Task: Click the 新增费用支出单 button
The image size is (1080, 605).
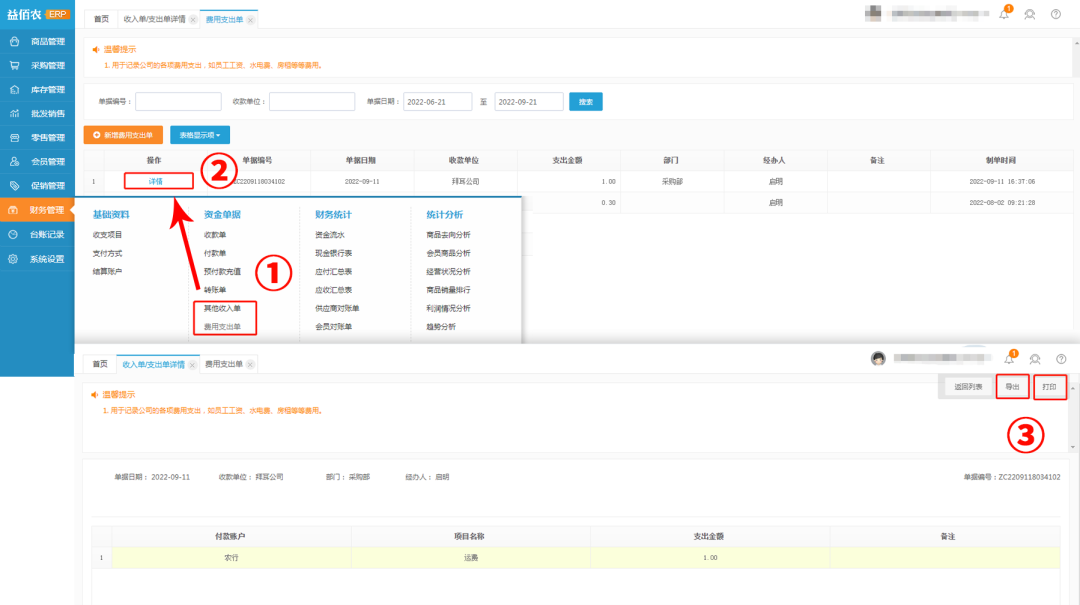Action: (x=123, y=134)
